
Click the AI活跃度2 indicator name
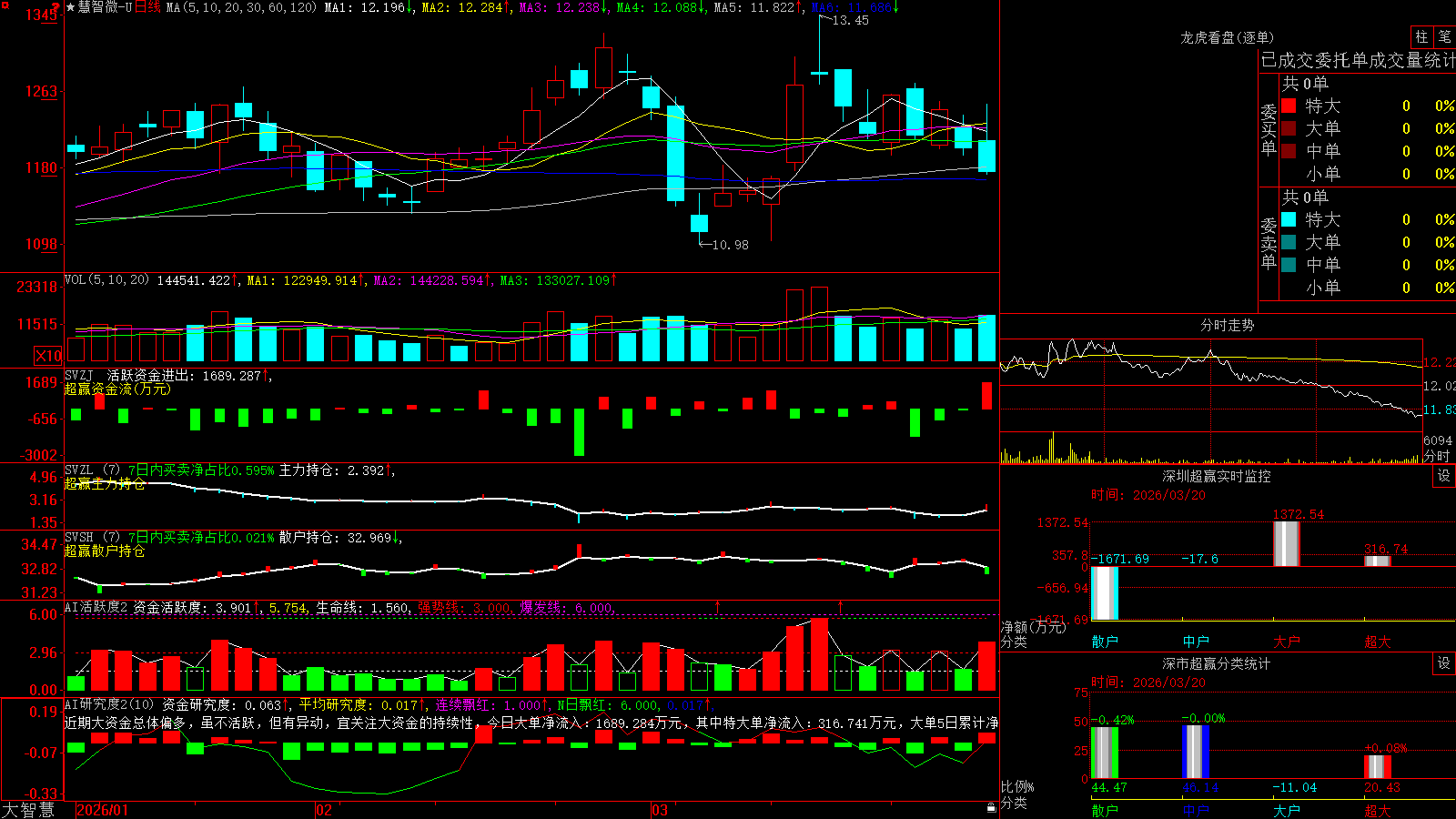pos(96,607)
